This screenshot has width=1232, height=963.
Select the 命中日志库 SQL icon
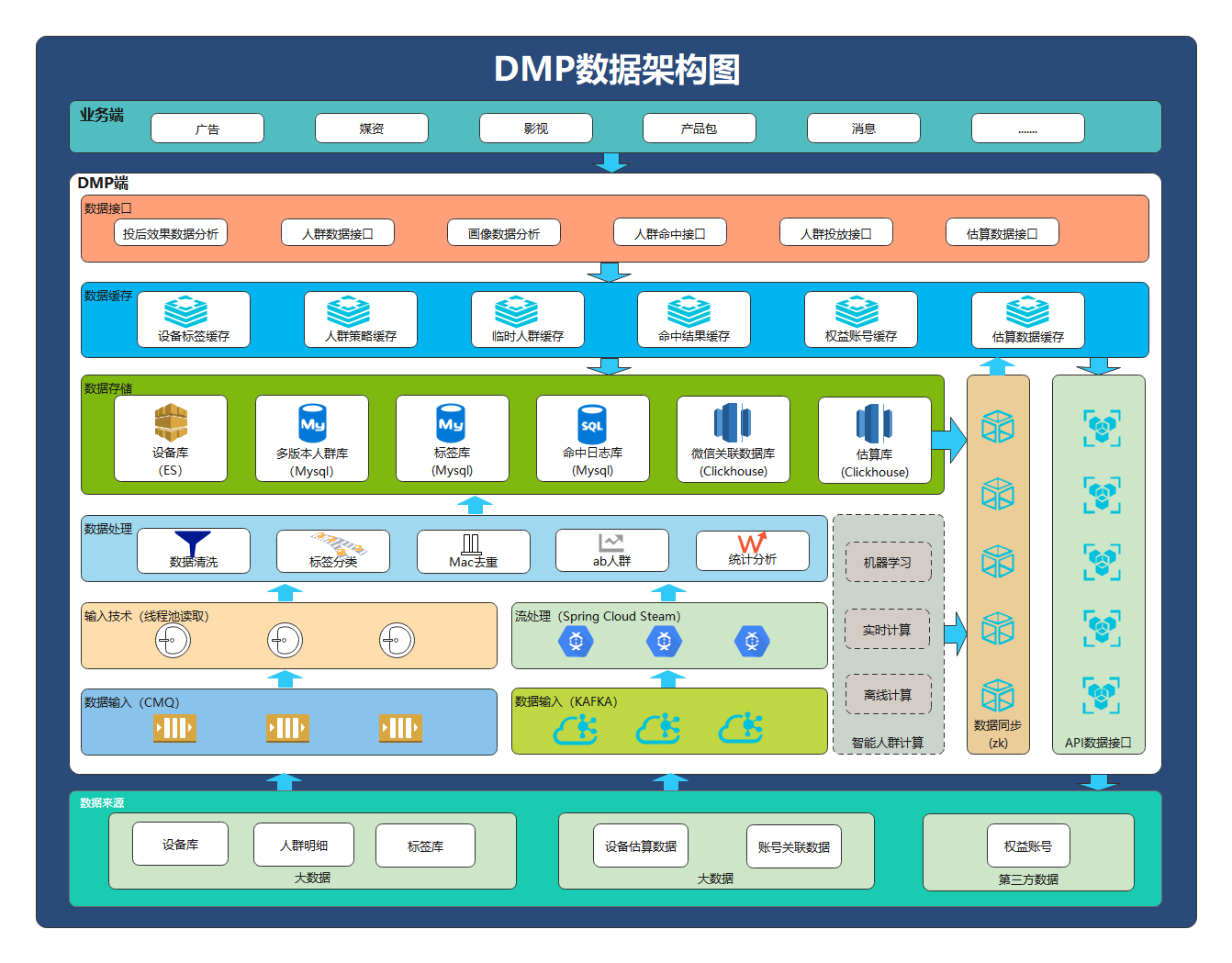592,424
